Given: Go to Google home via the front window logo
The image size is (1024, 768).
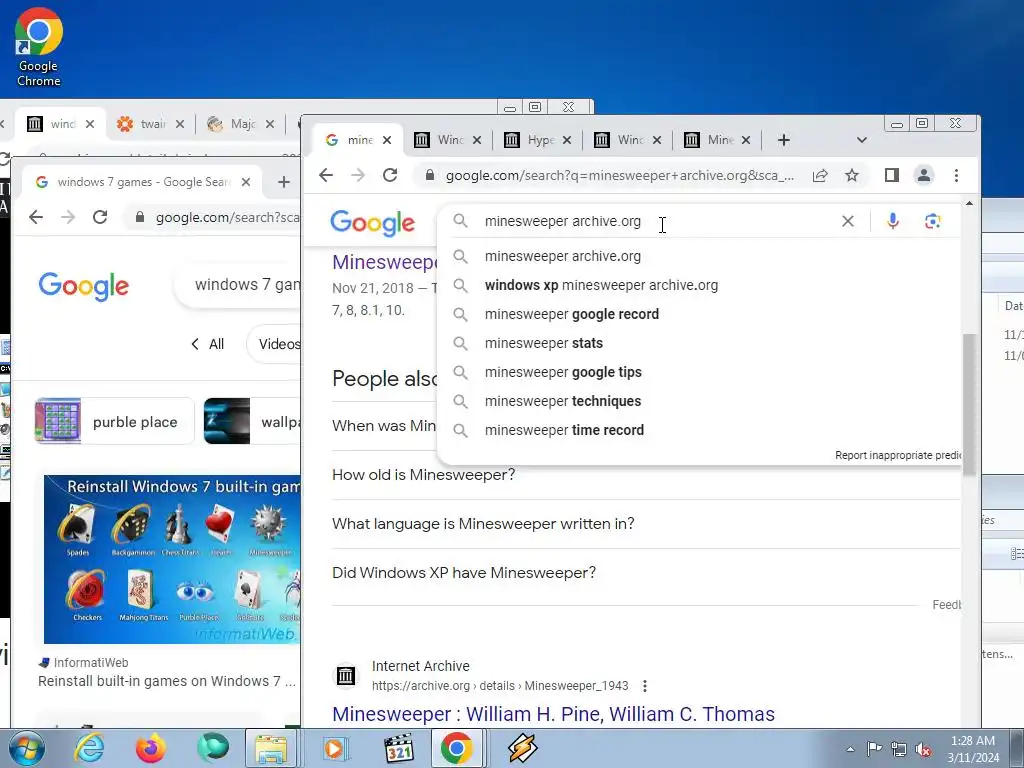Looking at the screenshot, I should tap(372, 223).
